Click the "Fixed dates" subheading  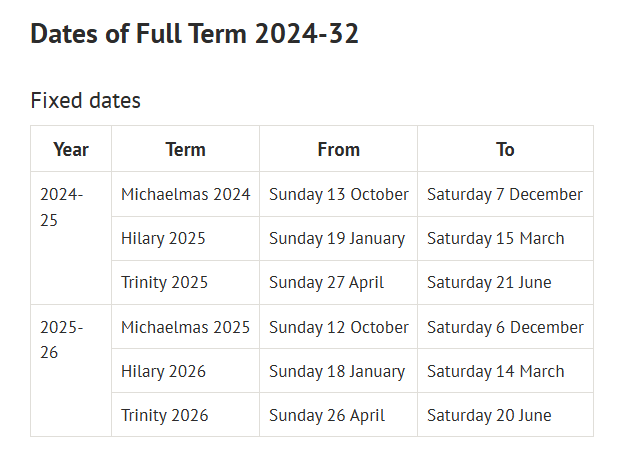85,100
